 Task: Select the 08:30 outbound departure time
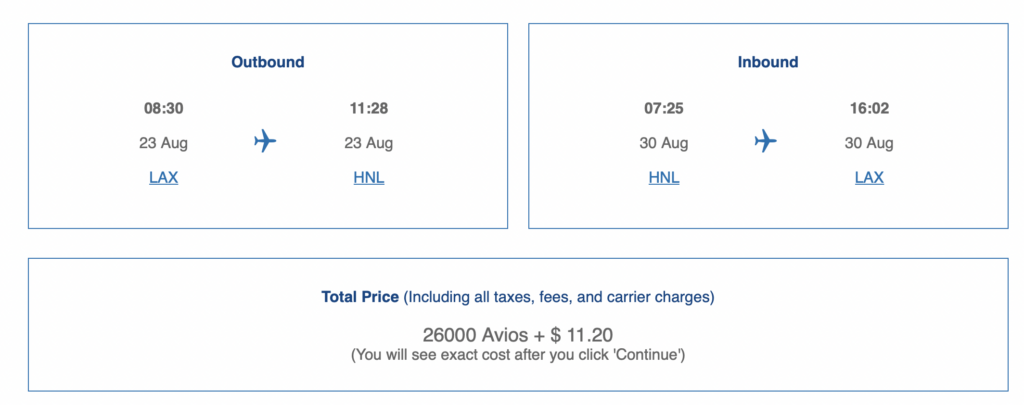pos(163,108)
